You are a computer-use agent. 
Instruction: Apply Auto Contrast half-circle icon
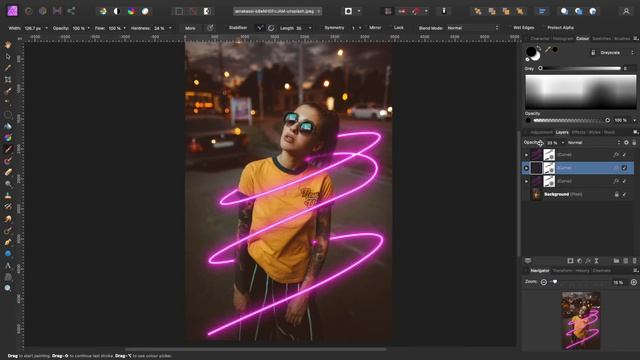click(x=117, y=11)
